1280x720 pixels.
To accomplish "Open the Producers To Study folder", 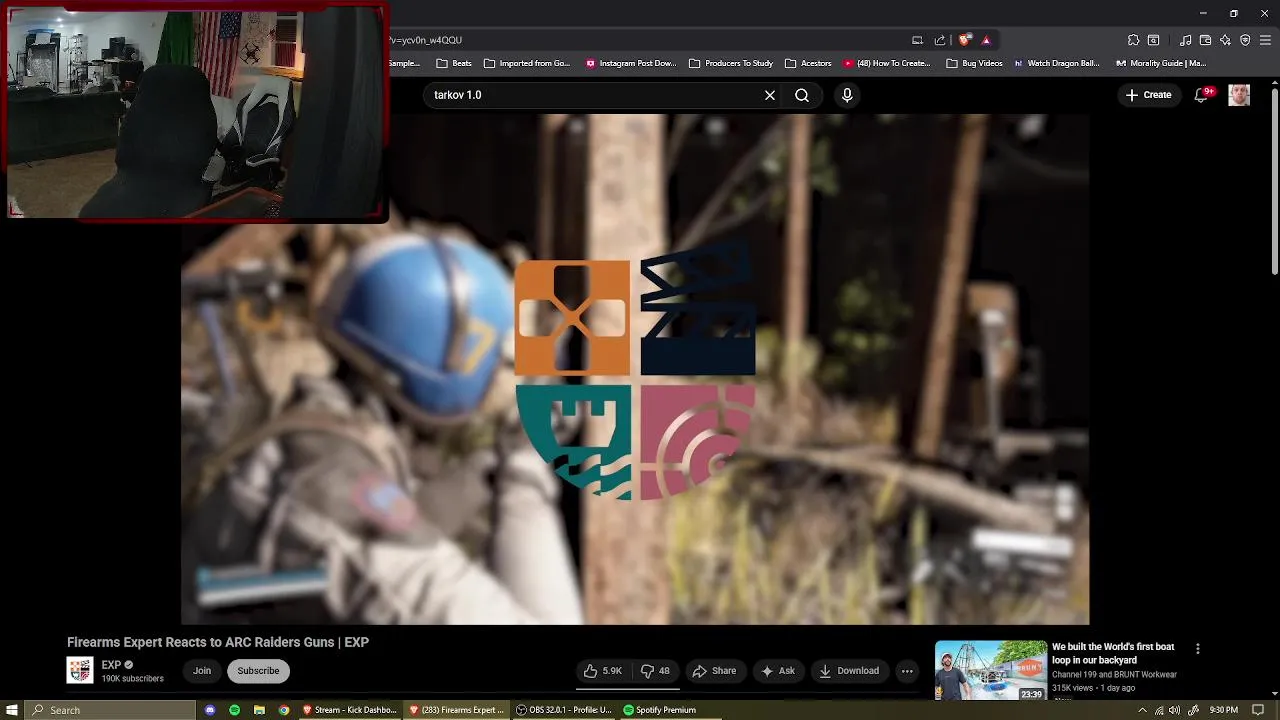I will point(730,63).
